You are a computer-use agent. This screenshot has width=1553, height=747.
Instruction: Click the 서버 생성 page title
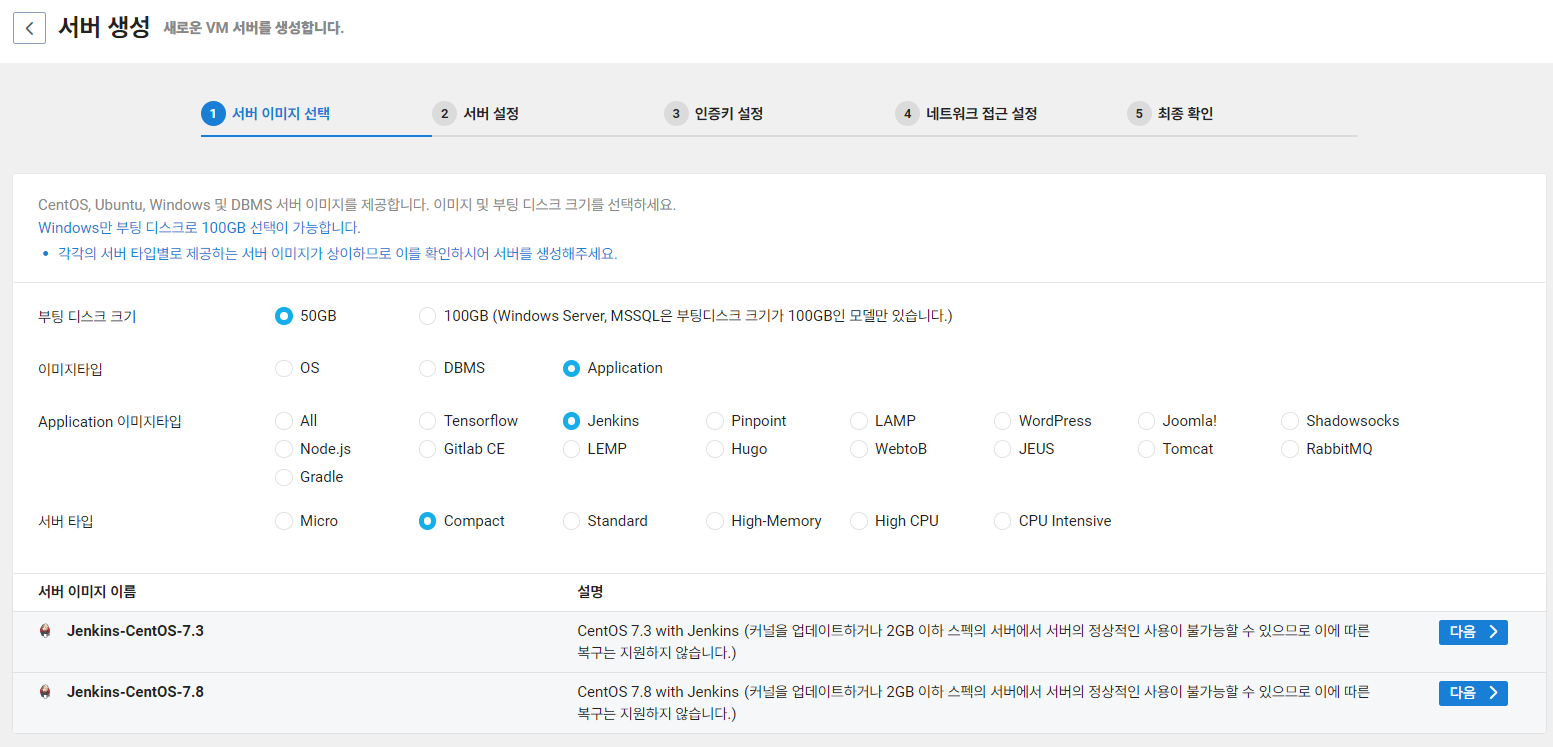coord(104,27)
